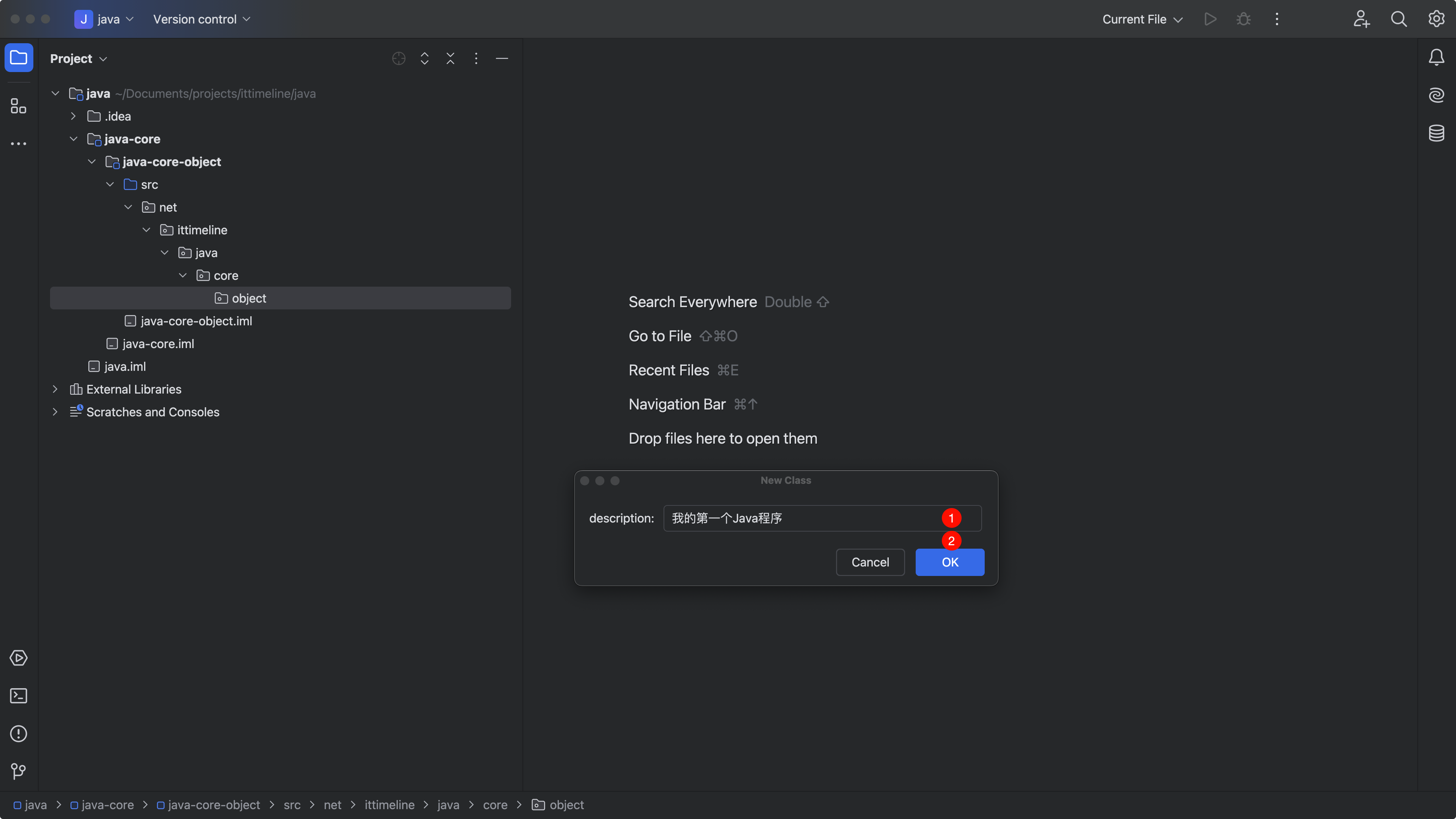Open the Terminal tool window
Image resolution: width=1456 pixels, height=819 pixels.
[18, 696]
